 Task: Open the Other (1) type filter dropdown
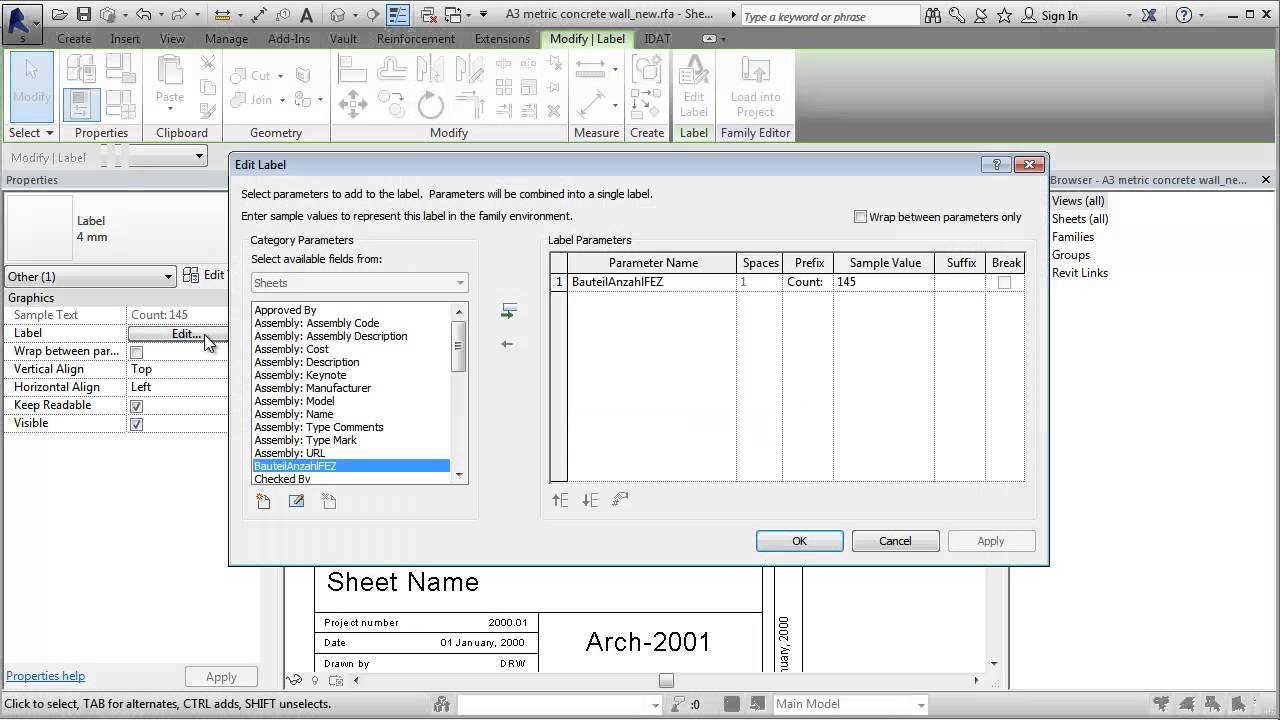[90, 277]
